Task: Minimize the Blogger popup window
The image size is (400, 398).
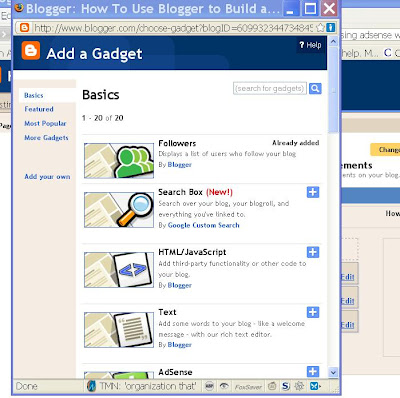Action: tap(291, 8)
